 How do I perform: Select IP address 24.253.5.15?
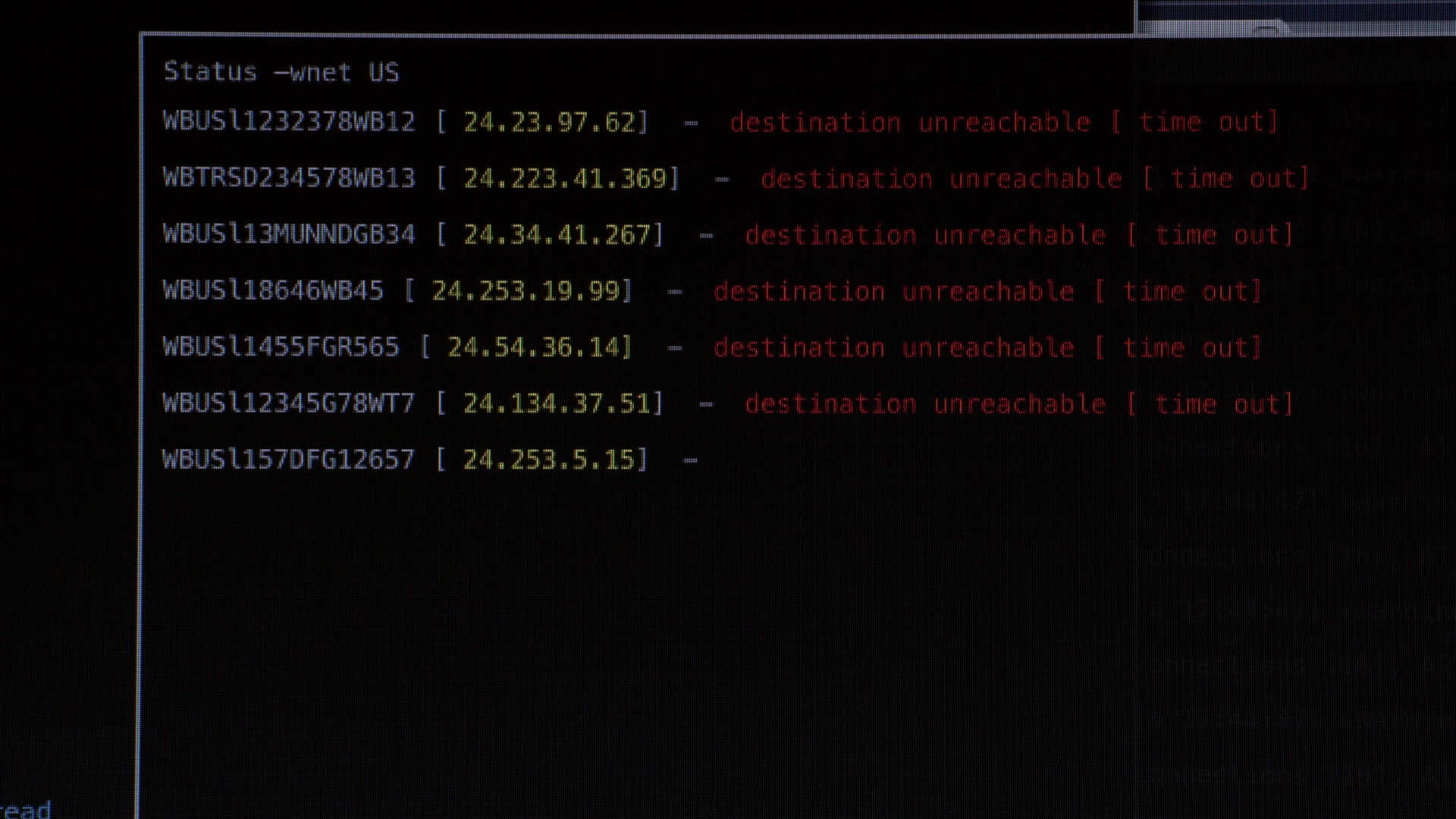click(549, 460)
